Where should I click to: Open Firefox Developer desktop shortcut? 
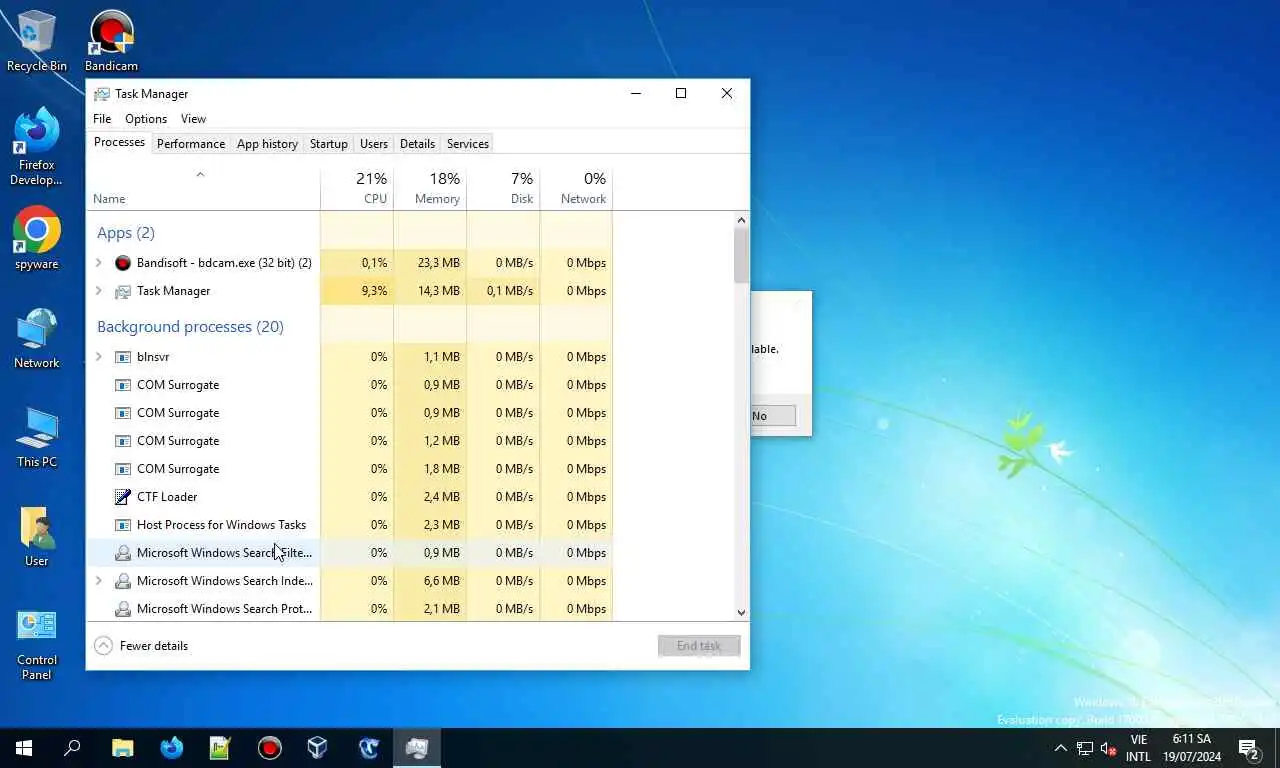point(37,147)
